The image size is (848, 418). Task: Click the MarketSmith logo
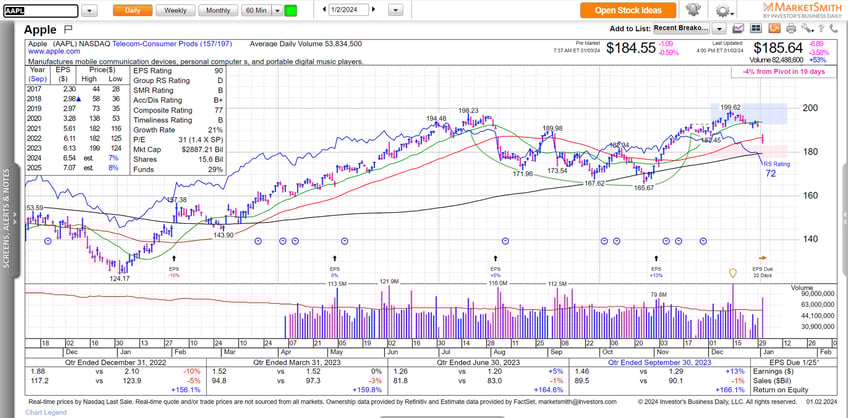tap(803, 10)
